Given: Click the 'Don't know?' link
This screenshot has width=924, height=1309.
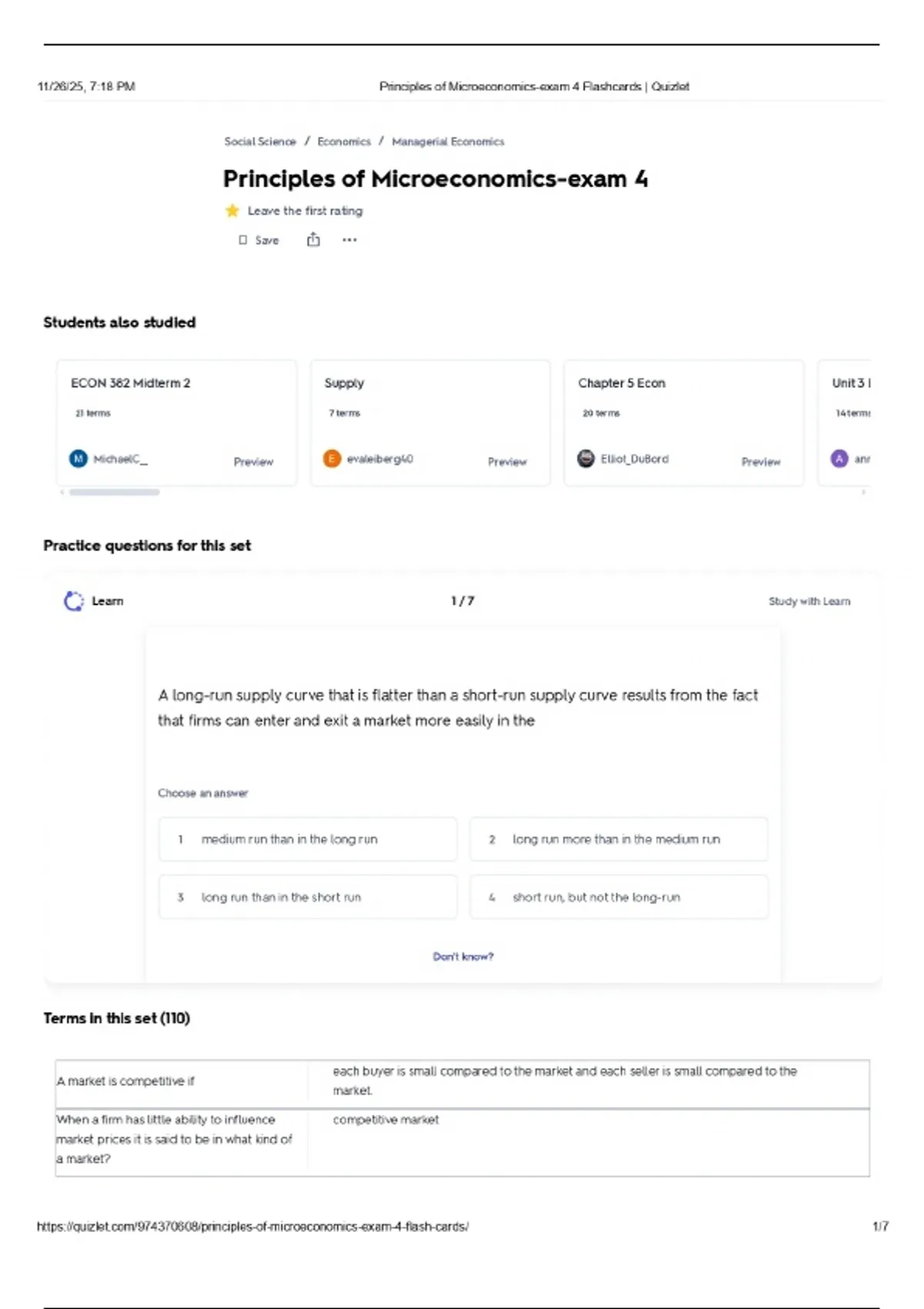Looking at the screenshot, I should click(463, 956).
